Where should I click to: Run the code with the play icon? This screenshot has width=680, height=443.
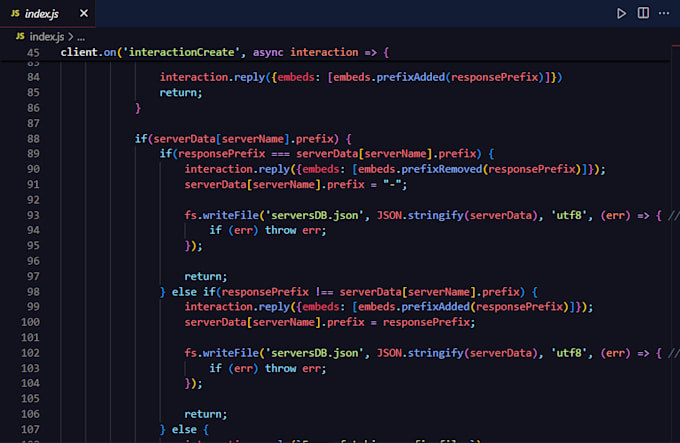621,13
